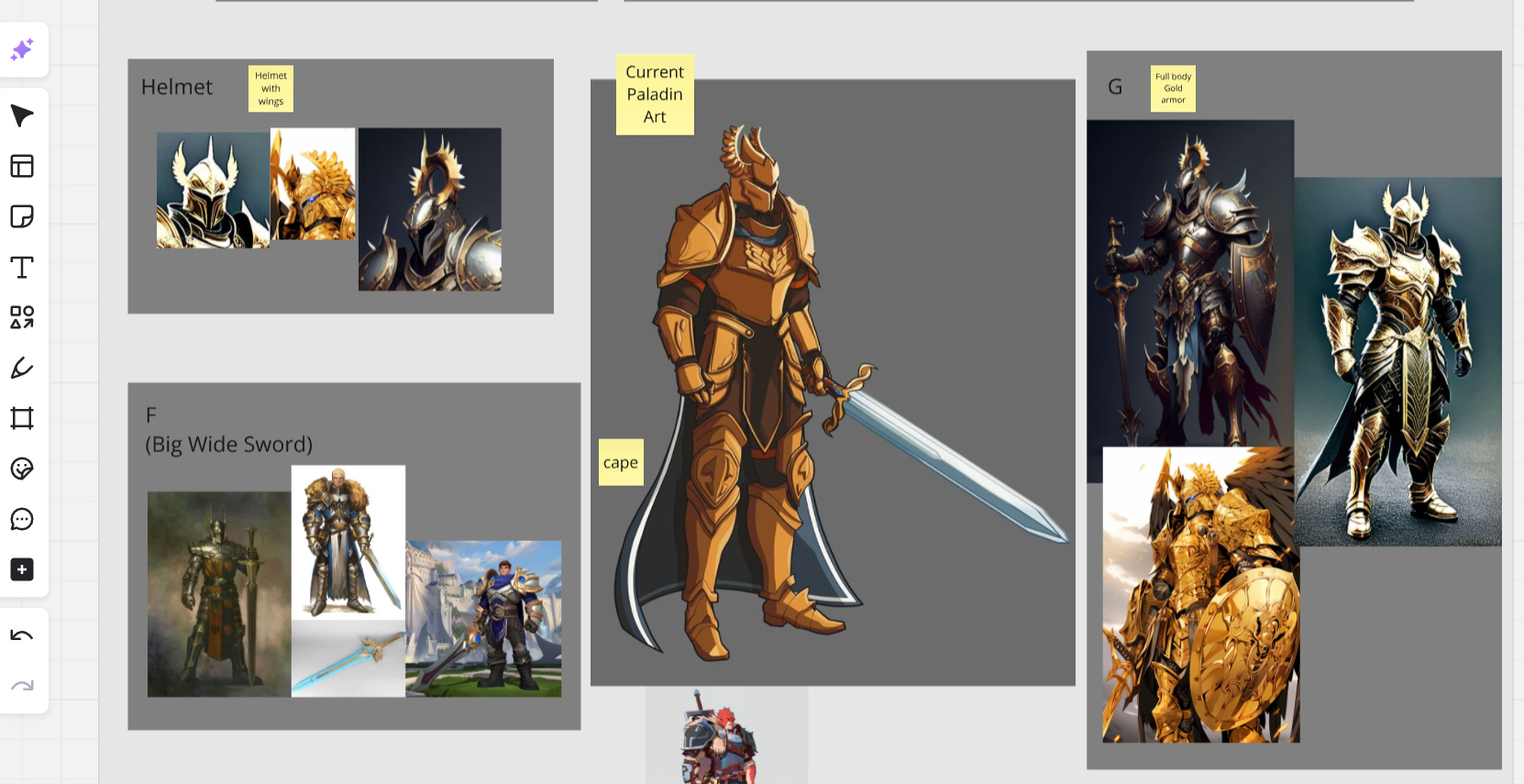Click the blue sword reference image
The width and height of the screenshot is (1524, 784).
pos(348,658)
